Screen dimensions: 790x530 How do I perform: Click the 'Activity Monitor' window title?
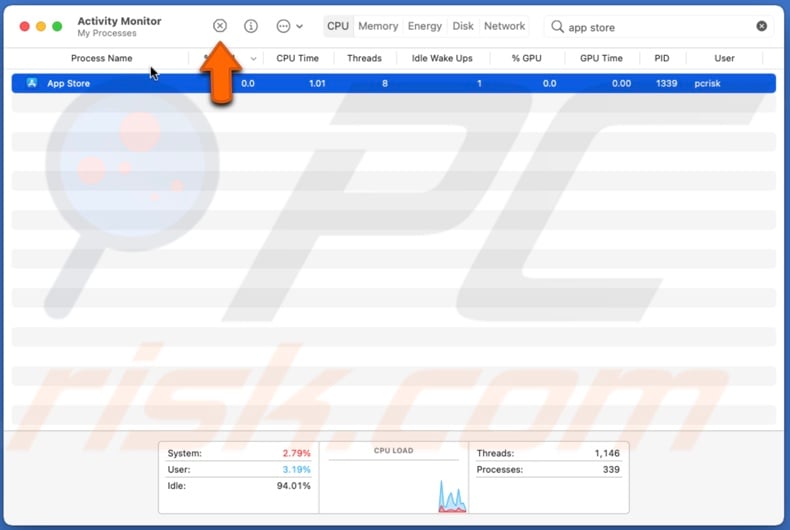(x=119, y=21)
